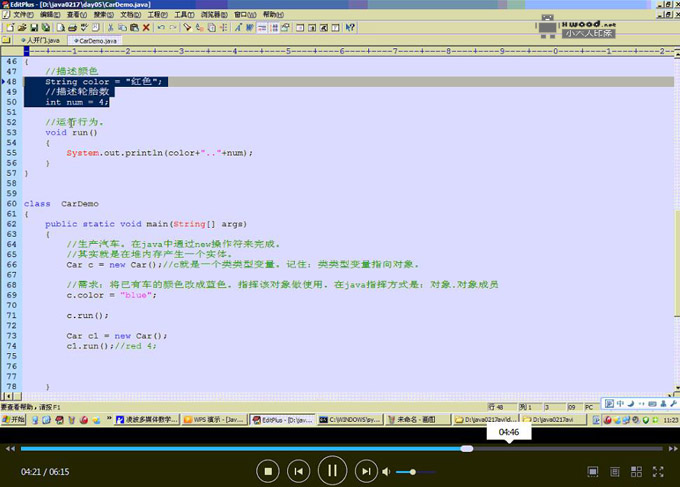
Task: Click the EditPlus taskbar button
Action: 282,420
